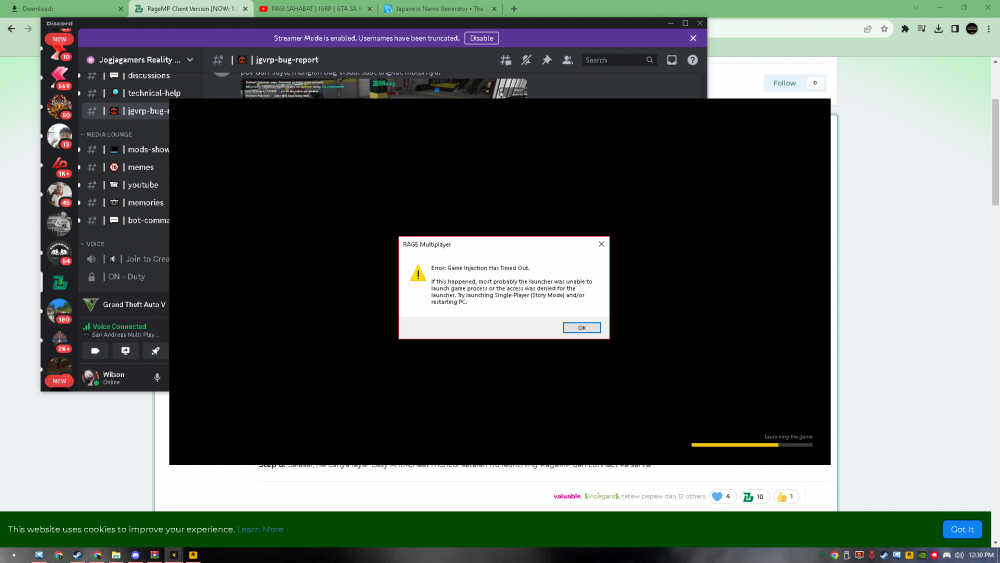1000x563 pixels.
Task: Open Discord inbox icon
Action: click(x=672, y=60)
